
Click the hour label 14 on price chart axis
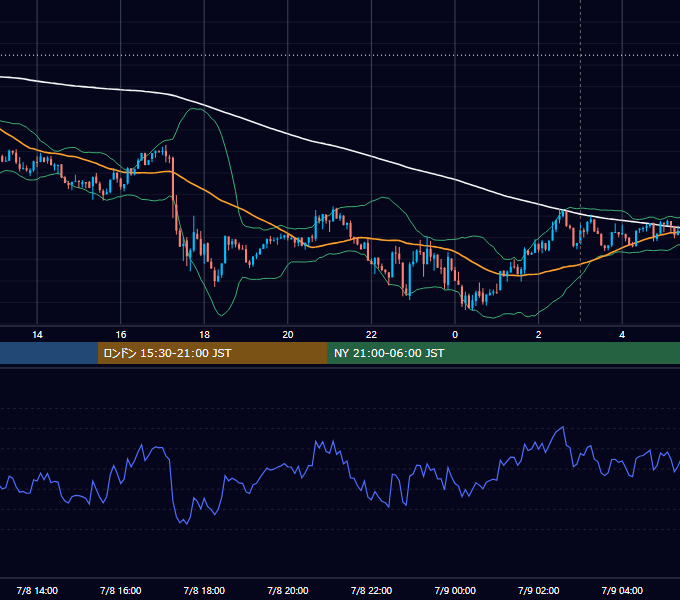37,335
